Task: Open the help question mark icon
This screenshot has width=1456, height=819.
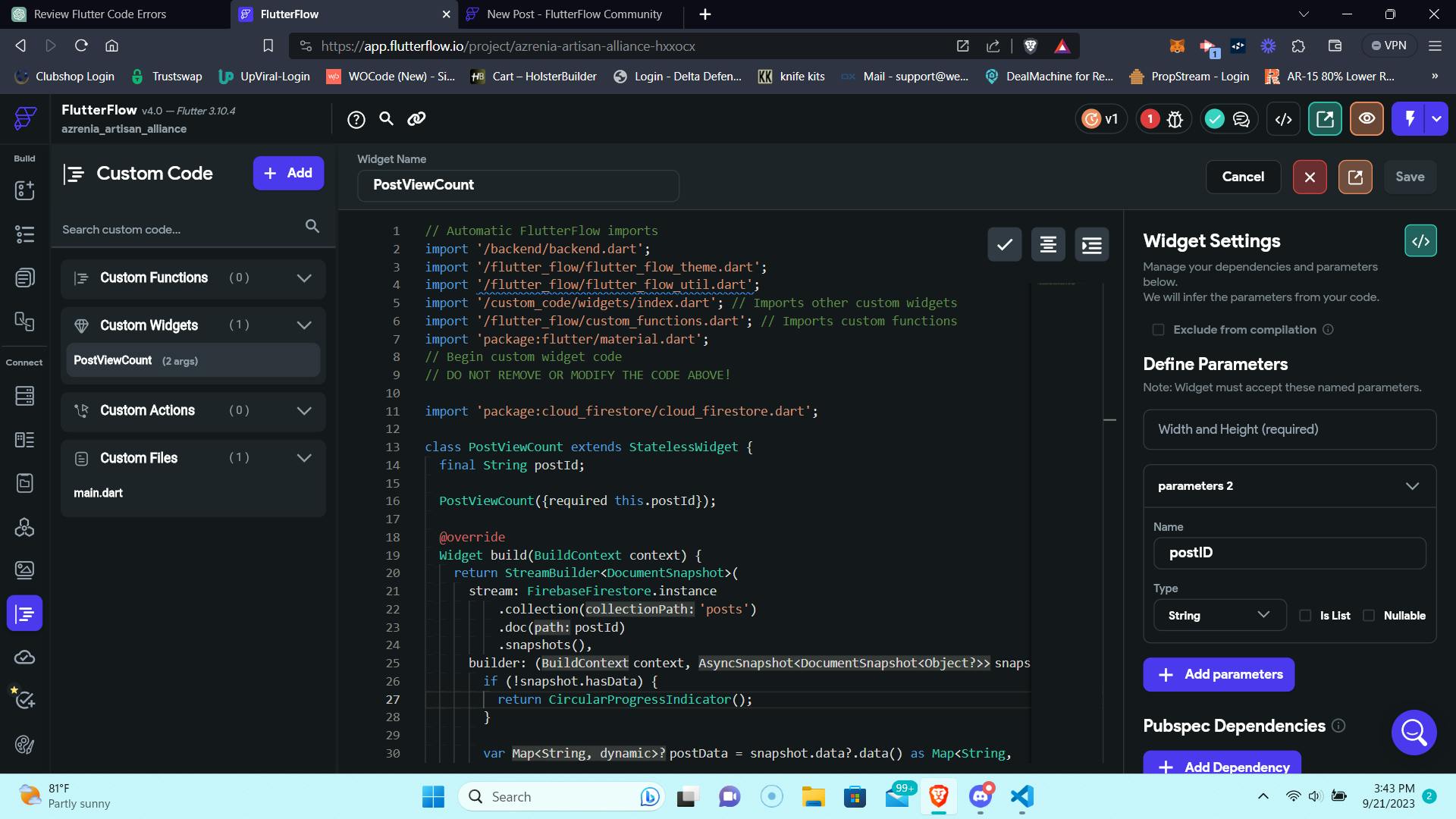Action: click(356, 119)
